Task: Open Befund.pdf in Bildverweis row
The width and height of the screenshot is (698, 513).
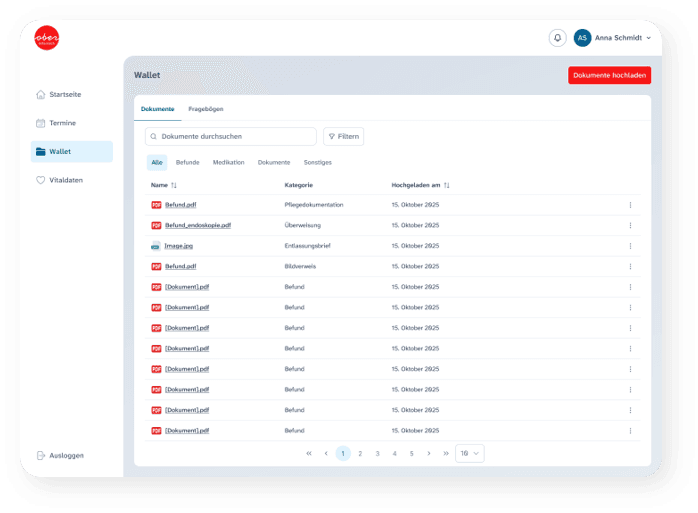Action: [x=181, y=266]
